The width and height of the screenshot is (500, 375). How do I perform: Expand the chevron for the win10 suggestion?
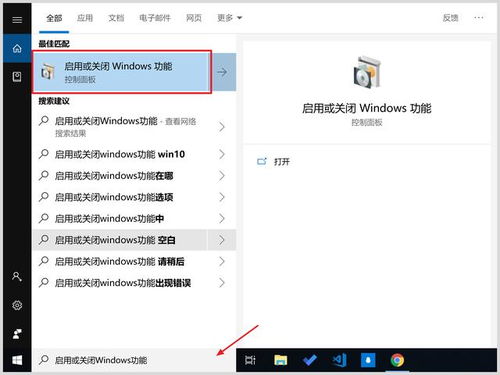[222, 154]
